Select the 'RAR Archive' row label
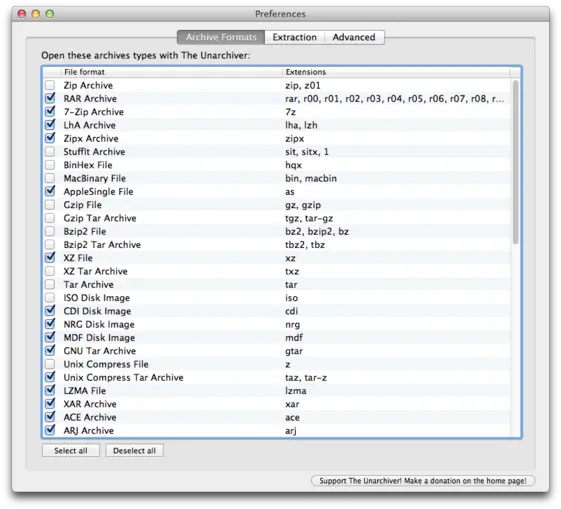 point(90,99)
